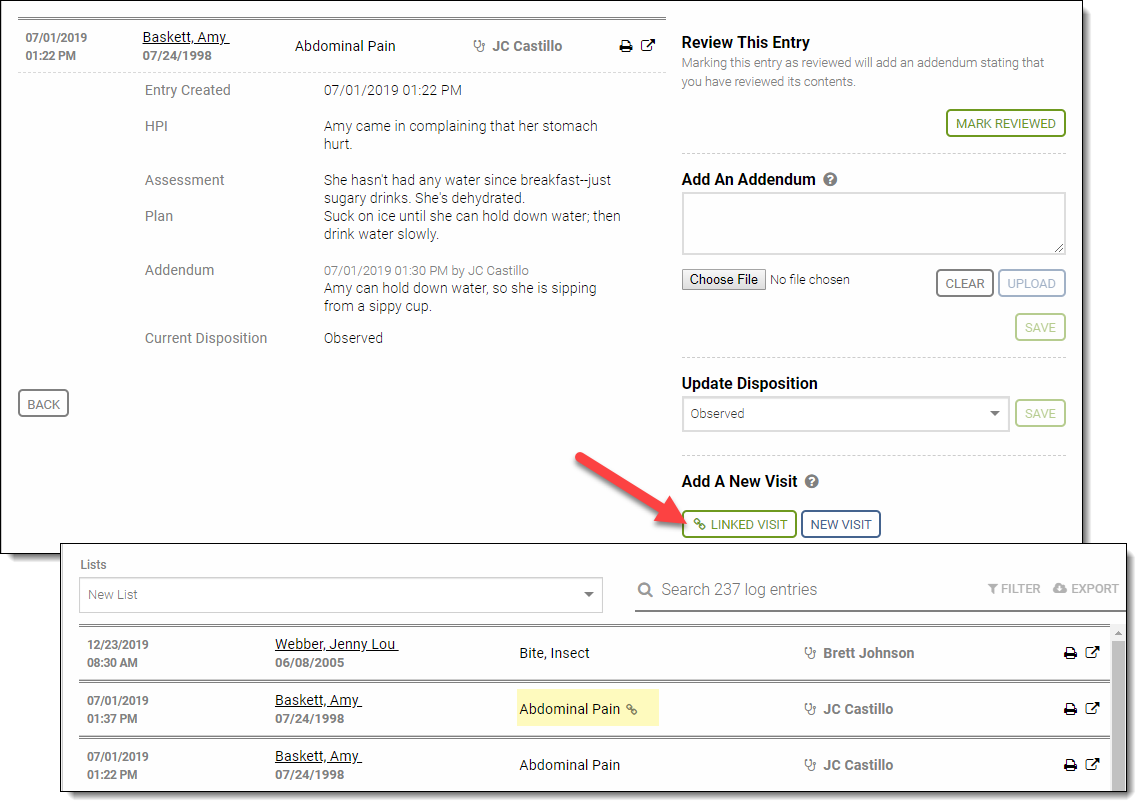This screenshot has width=1142, height=807.
Task: Open the 01:37 PM linked entry externally
Action: (x=1092, y=709)
